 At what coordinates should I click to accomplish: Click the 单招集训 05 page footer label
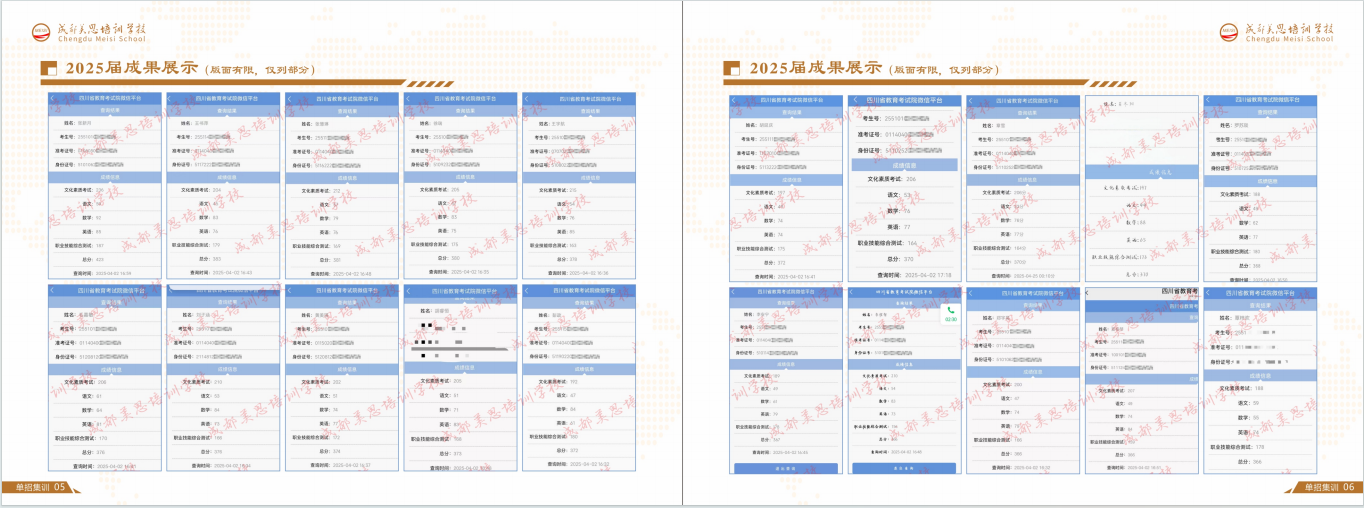[38, 487]
